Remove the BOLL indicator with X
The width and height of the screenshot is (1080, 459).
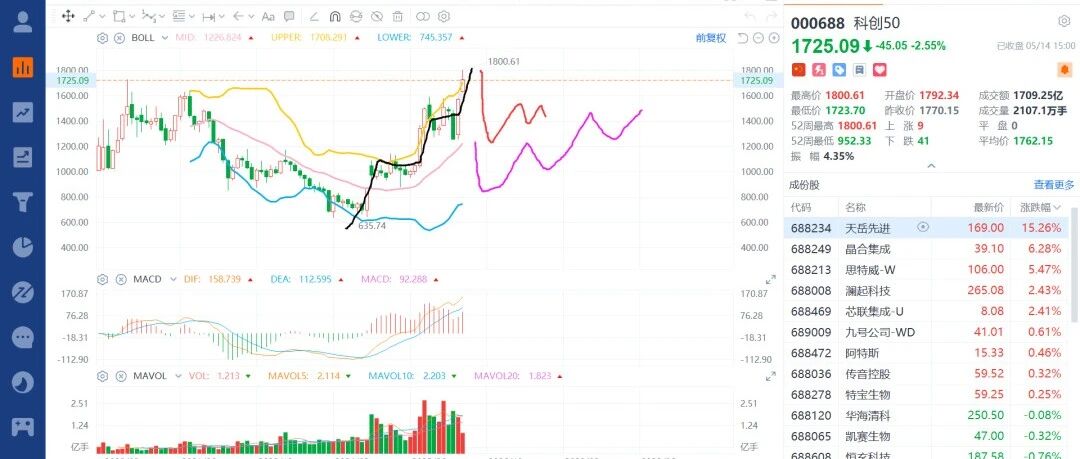point(119,38)
